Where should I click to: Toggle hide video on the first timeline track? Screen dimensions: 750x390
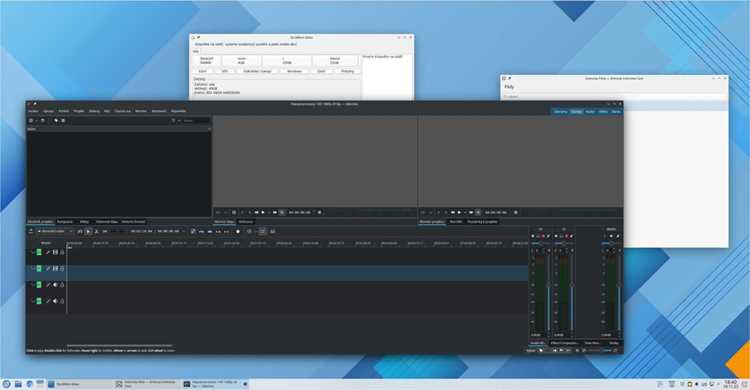tap(55, 252)
